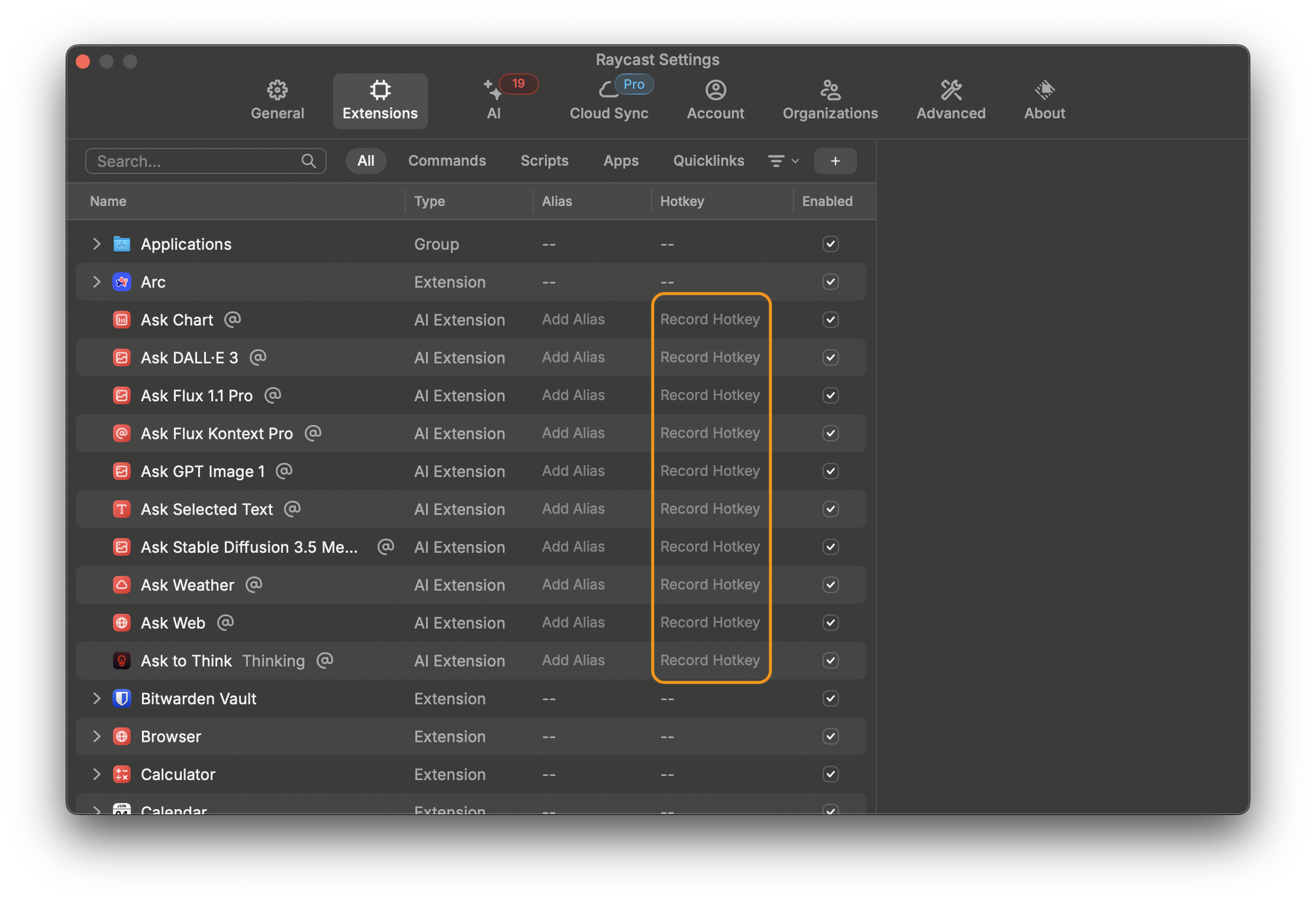Toggle the Bitwarden Vault enabled checkbox
This screenshot has height=902, width=1316.
[x=830, y=698]
